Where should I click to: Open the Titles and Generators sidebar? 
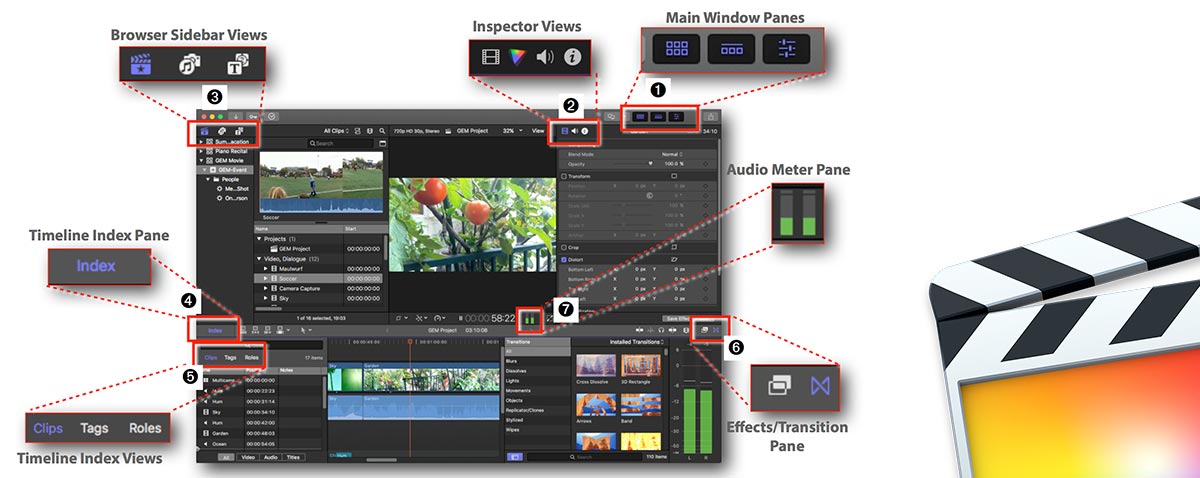coord(239,131)
